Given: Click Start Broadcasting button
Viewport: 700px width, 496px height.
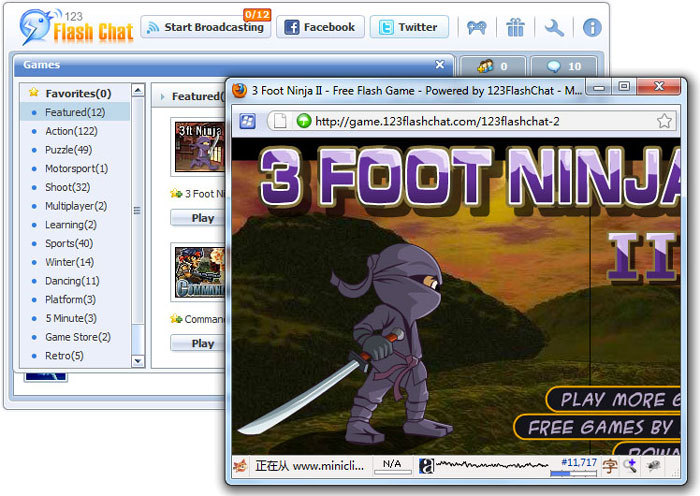Looking at the screenshot, I should (206, 27).
